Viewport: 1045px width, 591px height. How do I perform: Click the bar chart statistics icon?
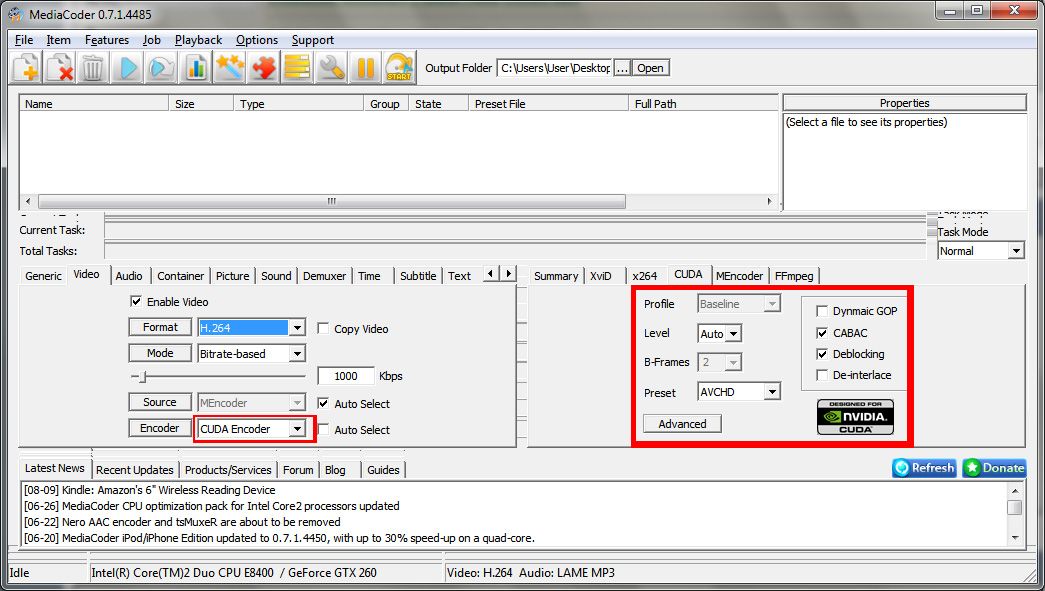coord(196,67)
